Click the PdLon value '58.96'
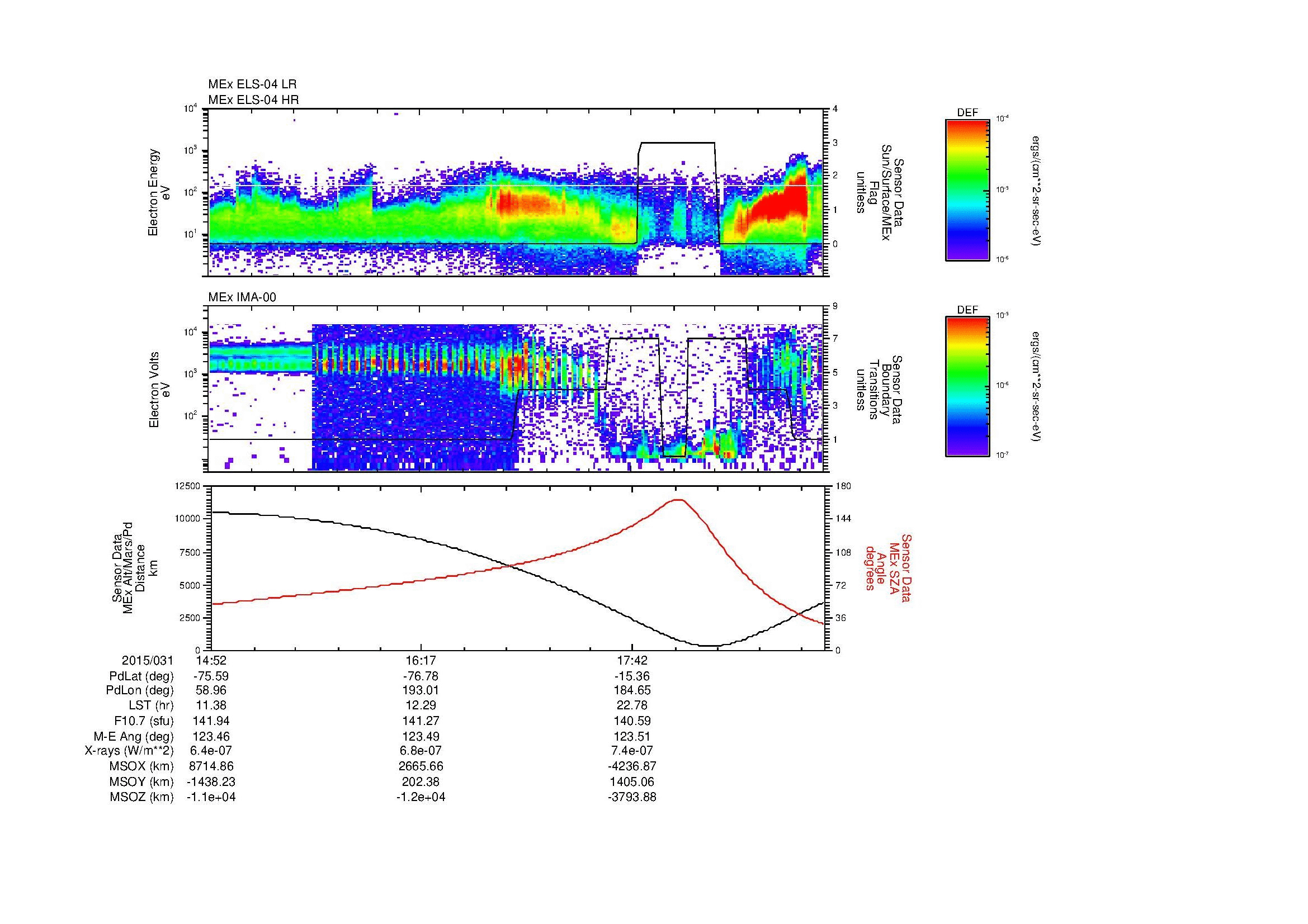 tap(211, 690)
